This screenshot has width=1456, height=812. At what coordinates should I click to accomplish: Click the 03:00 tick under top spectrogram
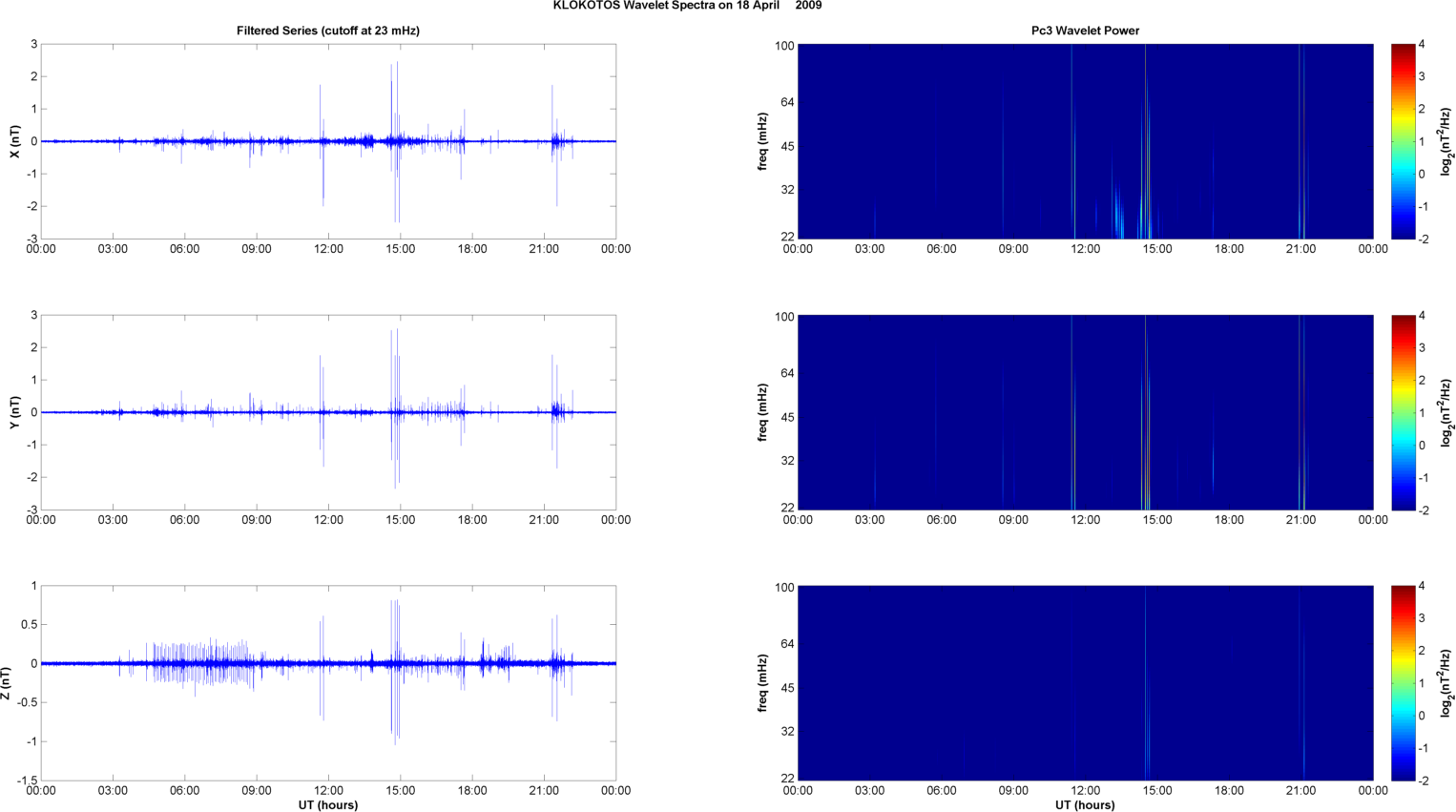[x=869, y=249]
